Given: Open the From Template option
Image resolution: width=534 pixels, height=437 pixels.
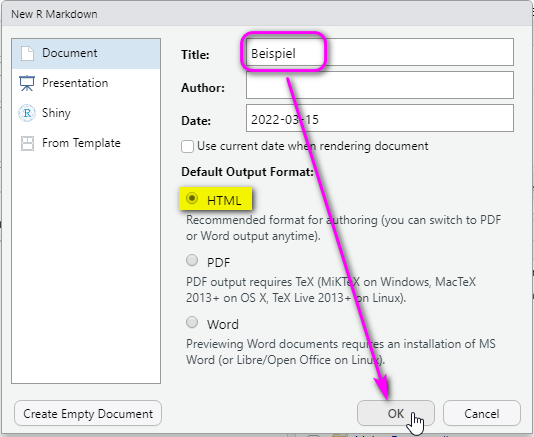Looking at the screenshot, I should (x=86, y=143).
